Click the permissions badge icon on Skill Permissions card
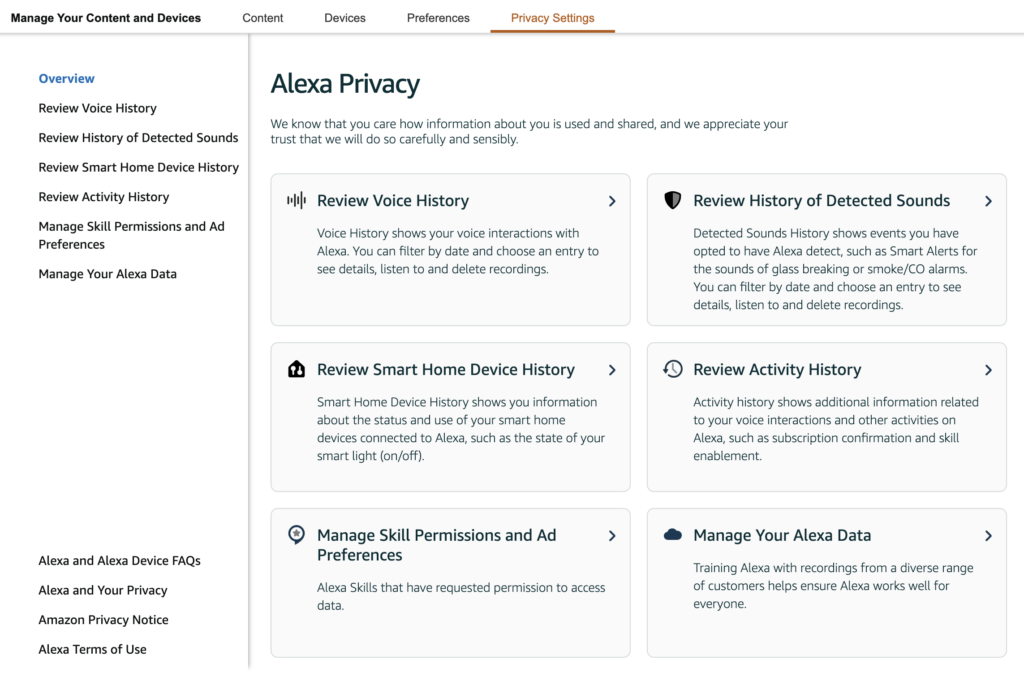The image size is (1024, 681). (297, 535)
